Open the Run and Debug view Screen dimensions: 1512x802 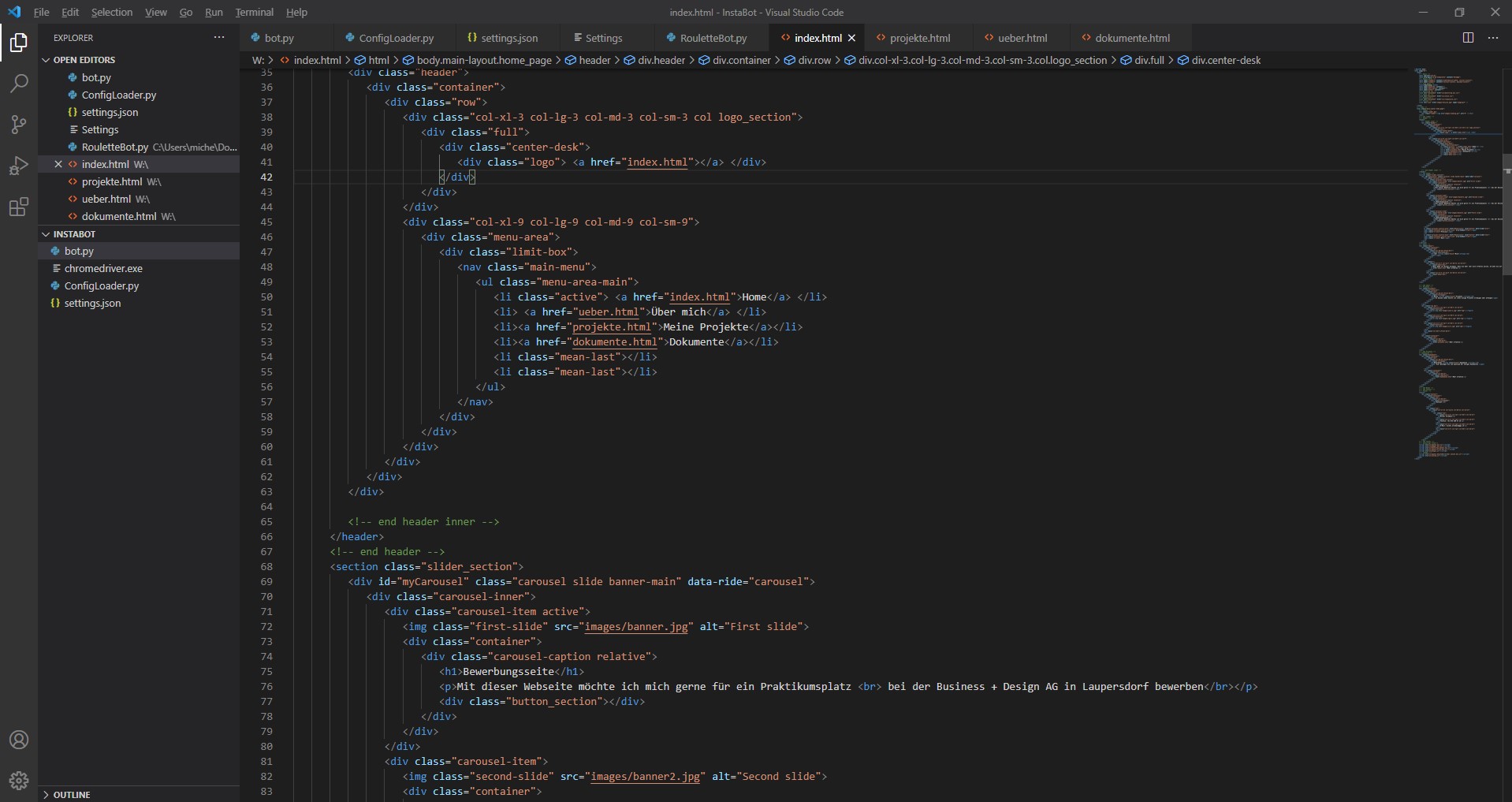(19, 166)
